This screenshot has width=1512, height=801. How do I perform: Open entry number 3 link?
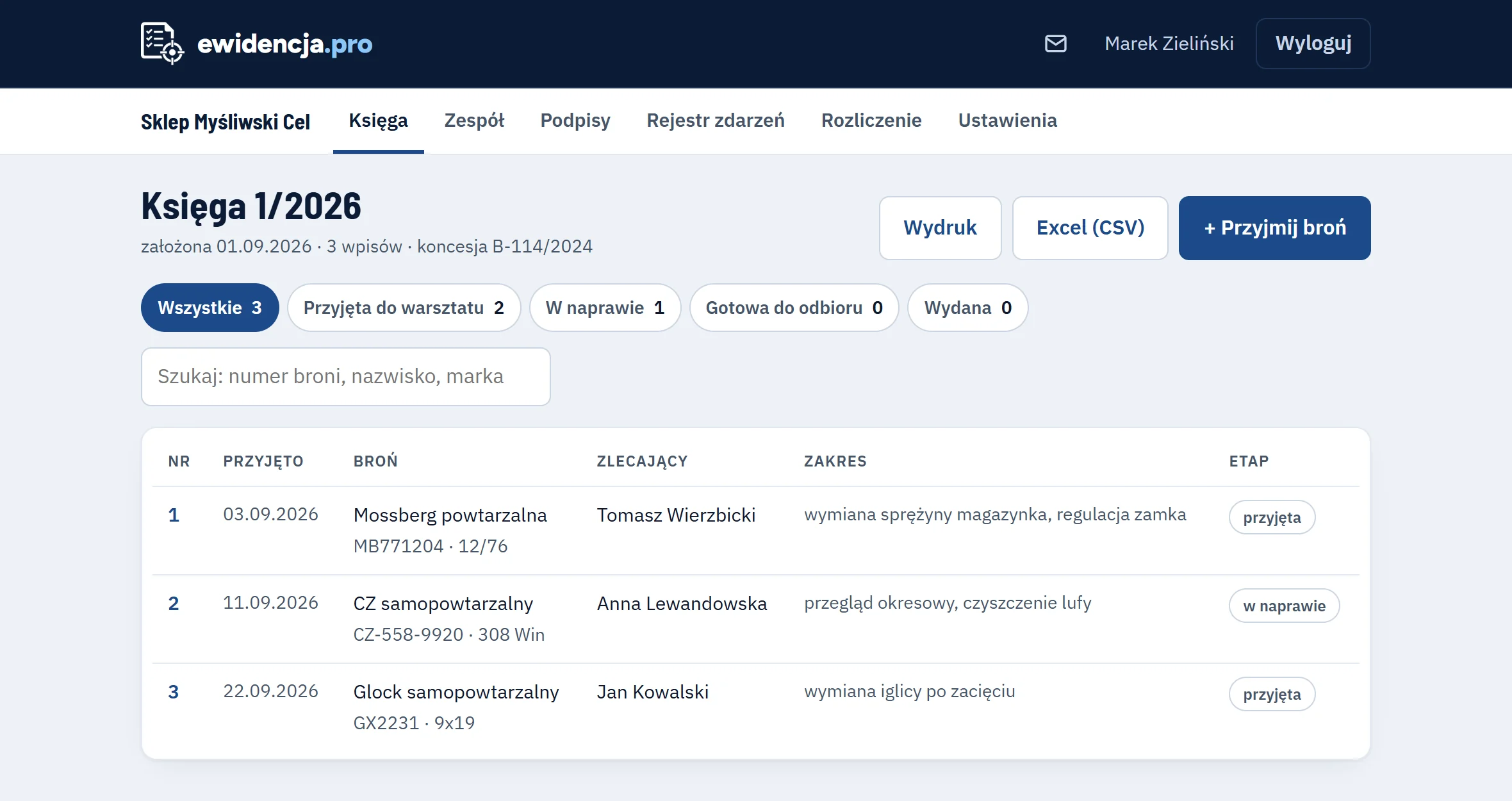pos(174,692)
